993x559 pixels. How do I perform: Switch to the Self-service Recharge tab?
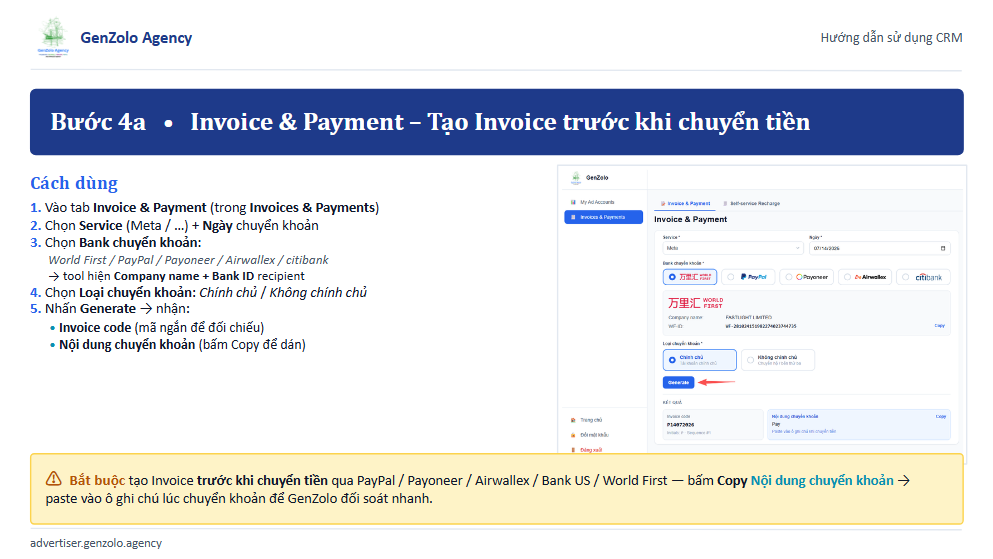point(752,203)
